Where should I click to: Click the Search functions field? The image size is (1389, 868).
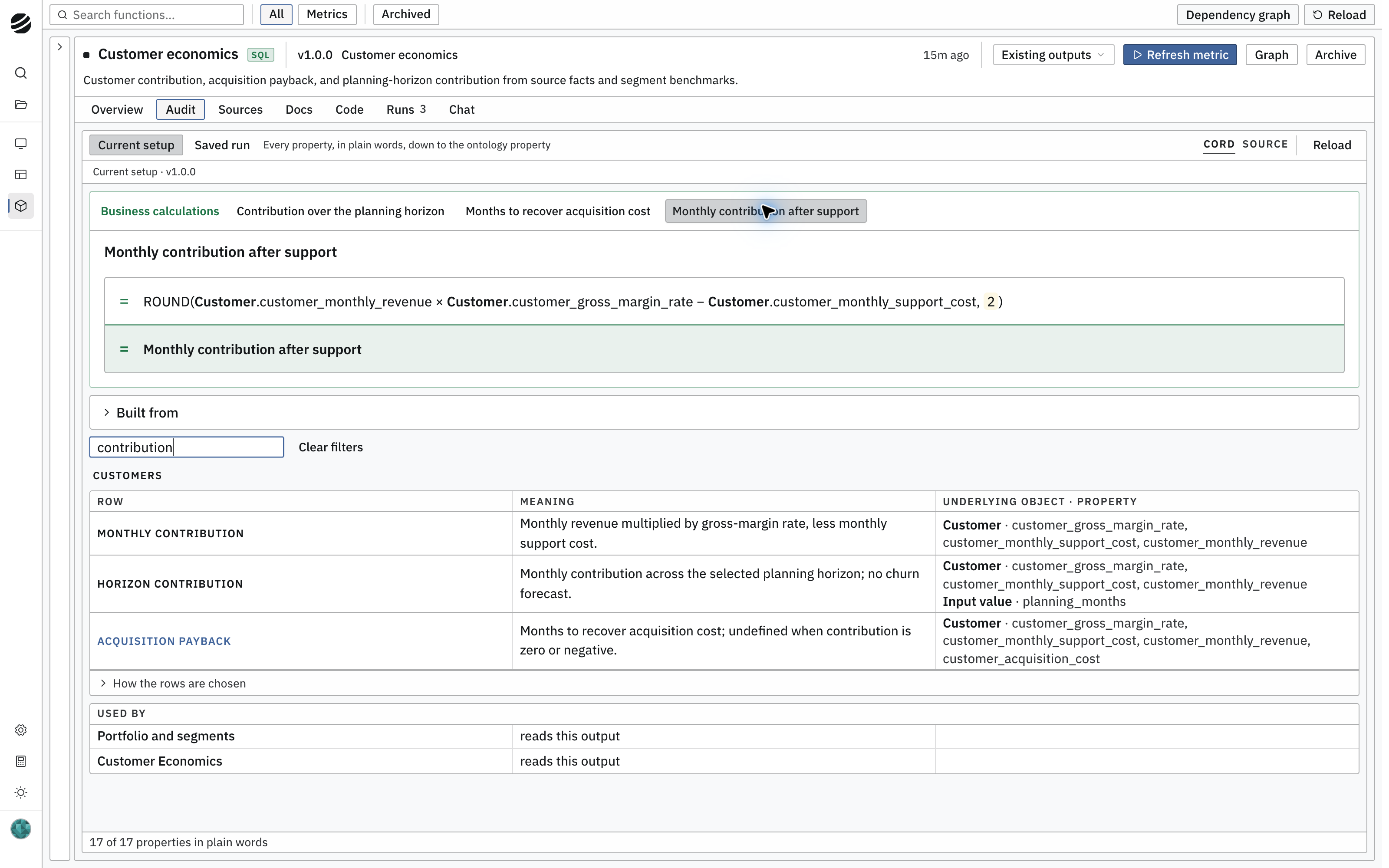[x=147, y=15]
